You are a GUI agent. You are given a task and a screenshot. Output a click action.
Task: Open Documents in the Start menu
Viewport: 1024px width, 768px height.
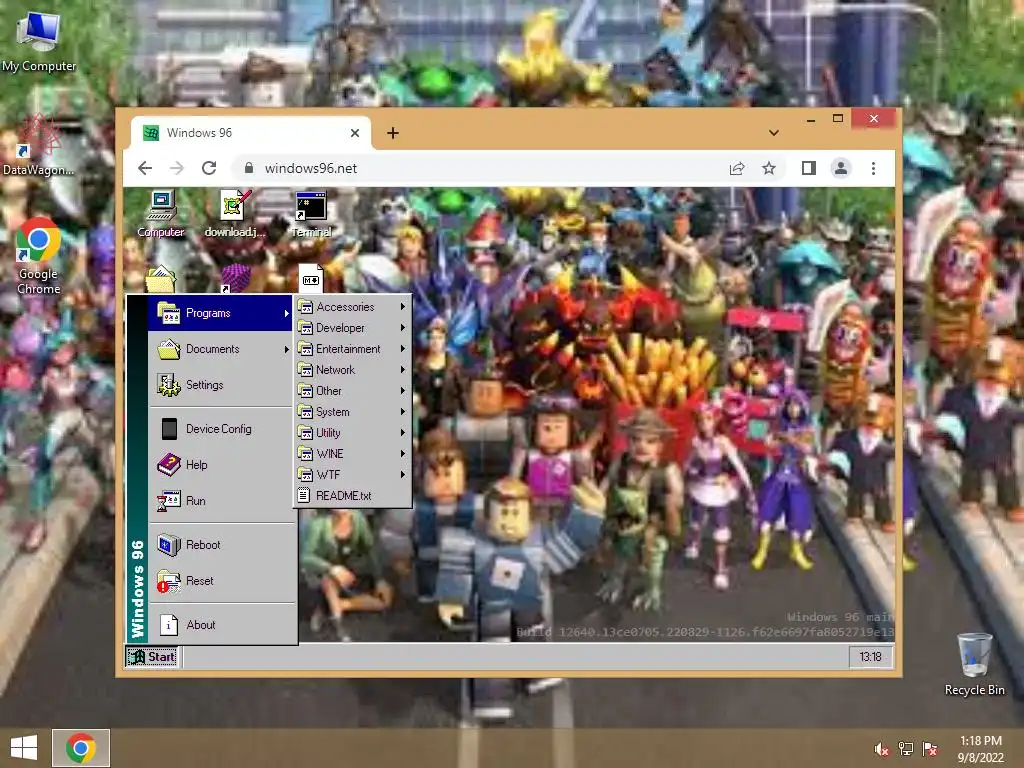[x=222, y=349]
